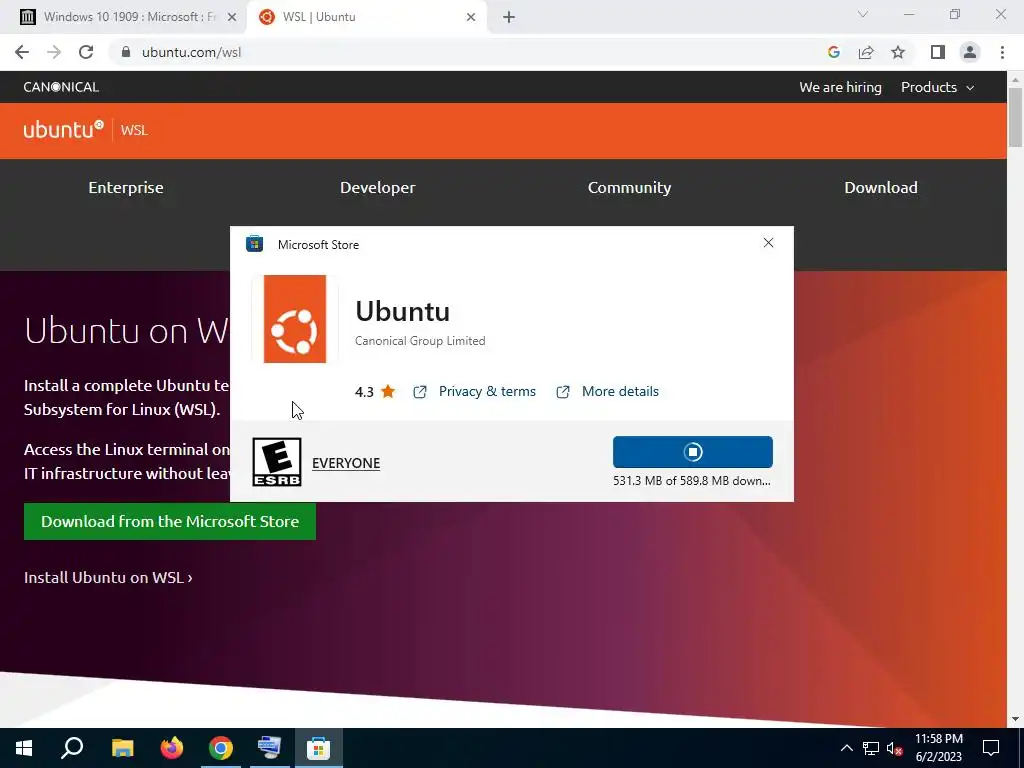Open network status tray icon
The width and height of the screenshot is (1024, 768).
click(871, 748)
